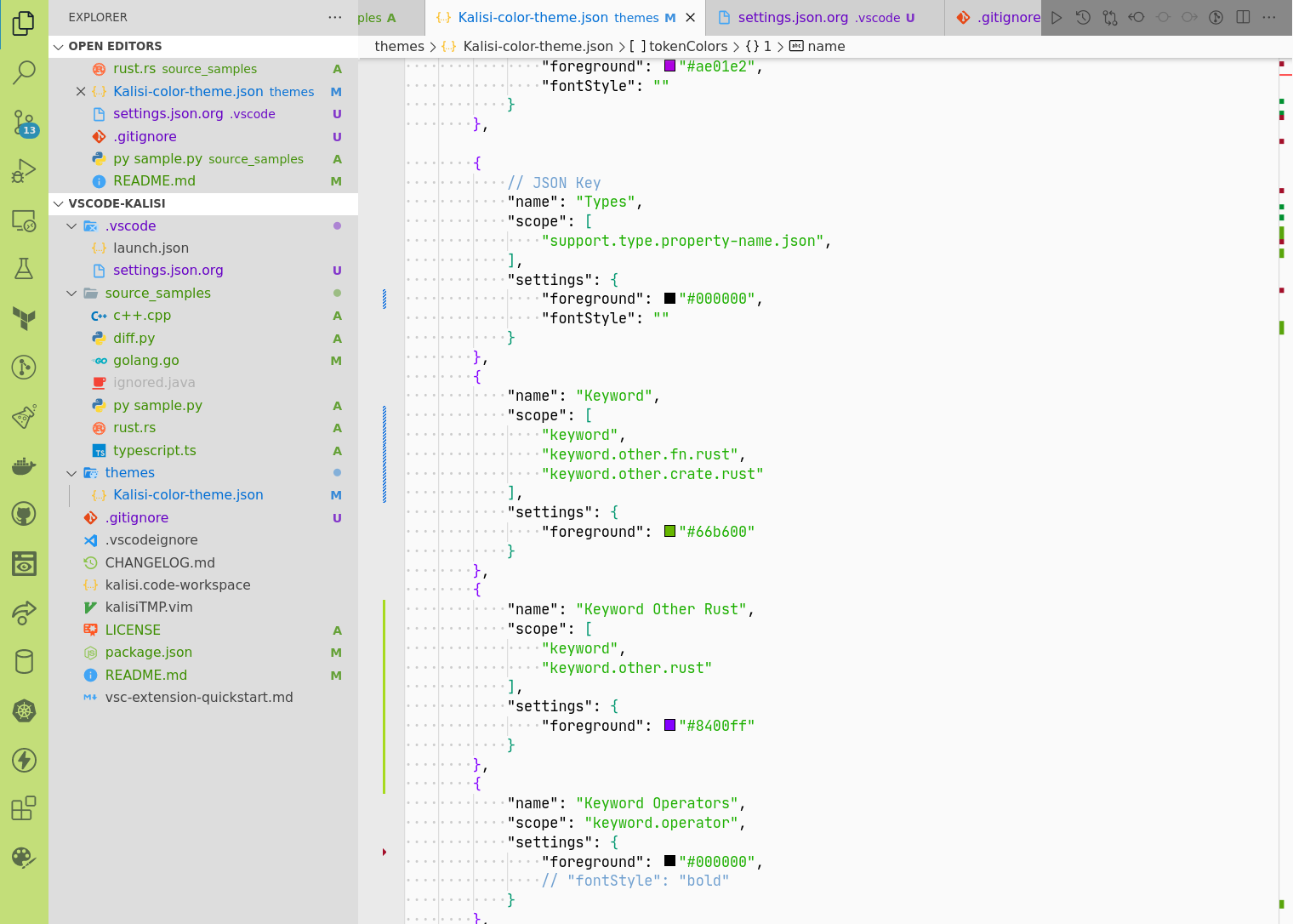The height and width of the screenshot is (924, 1293).
Task: Open Changes compare icon in editor toolbar
Action: [1110, 17]
